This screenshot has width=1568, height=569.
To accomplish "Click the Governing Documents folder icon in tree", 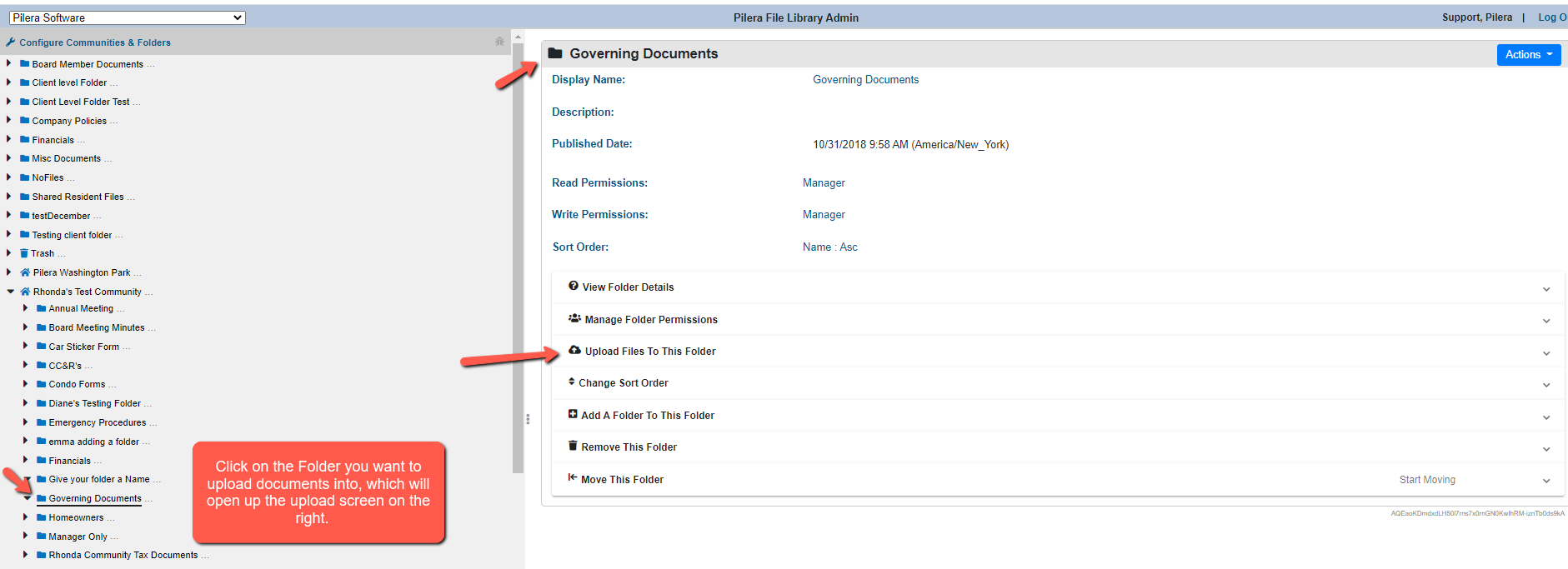I will tap(42, 497).
